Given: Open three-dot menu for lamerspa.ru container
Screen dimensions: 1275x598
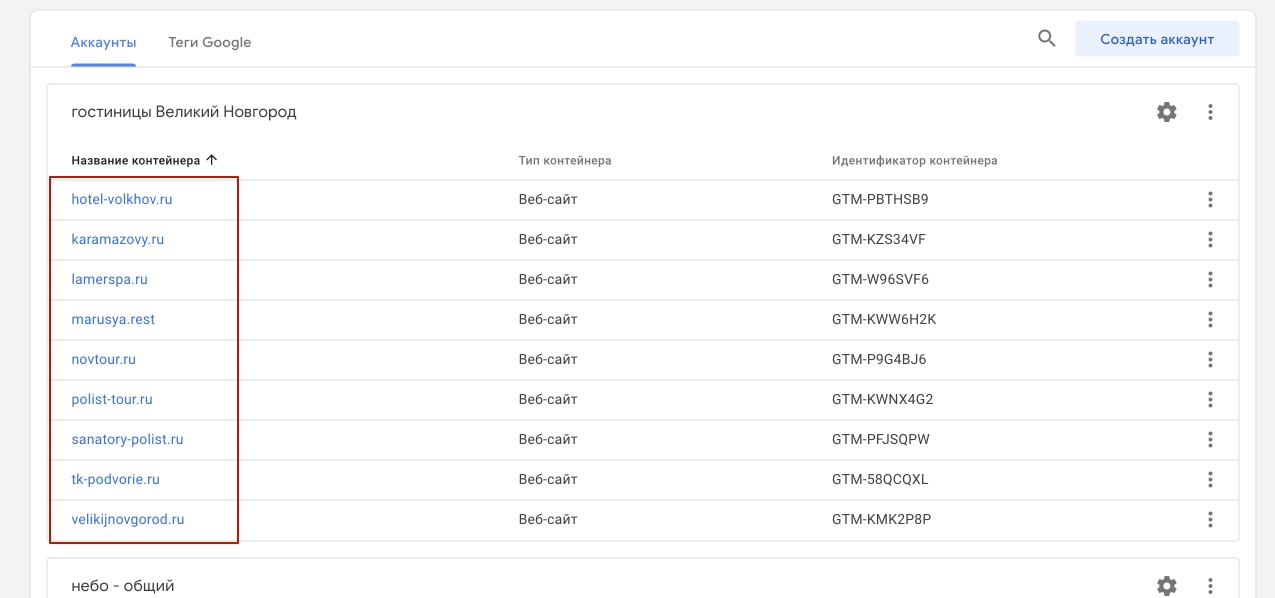Looking at the screenshot, I should coord(1210,280).
